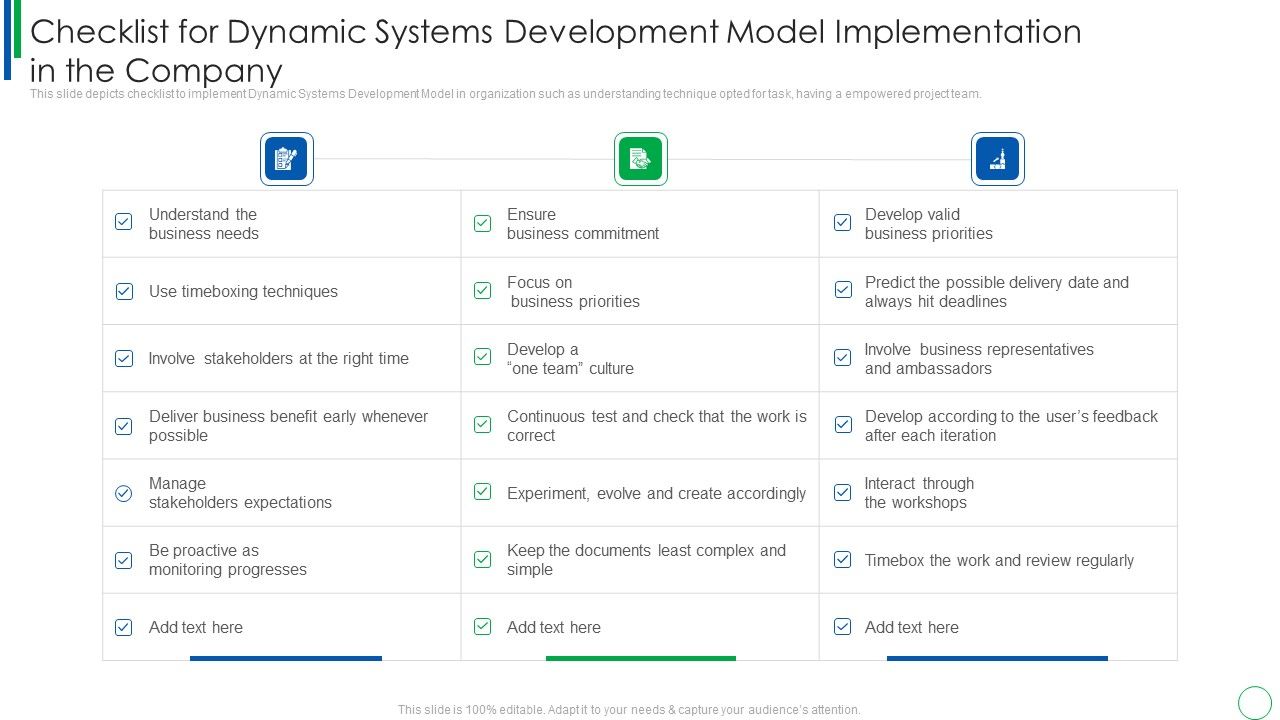Viewport: 1280px width, 720px height.
Task: Toggle green checkbox for Focus on business priorities
Action: coord(483,290)
